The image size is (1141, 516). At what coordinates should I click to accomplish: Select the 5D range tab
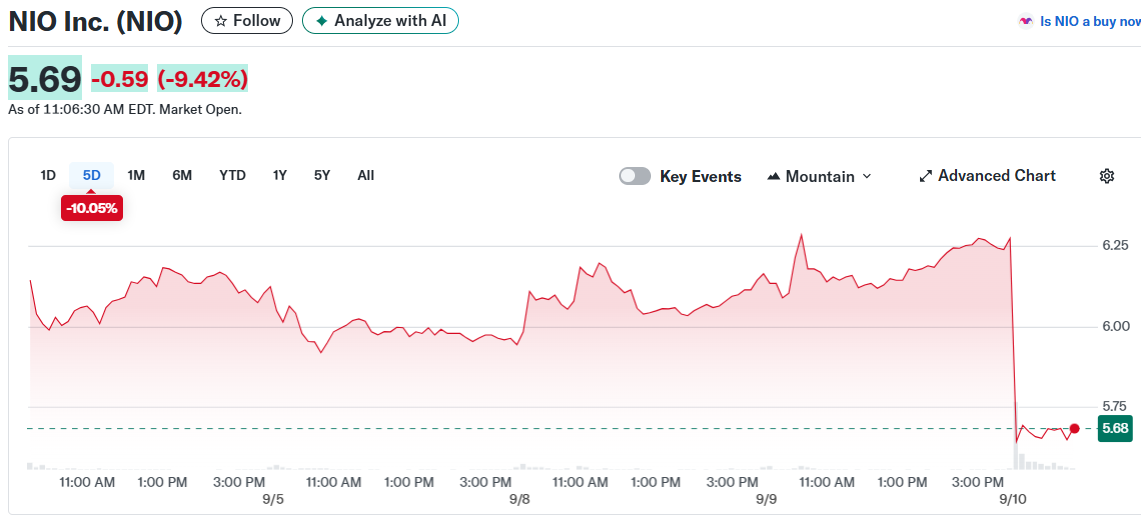[92, 175]
